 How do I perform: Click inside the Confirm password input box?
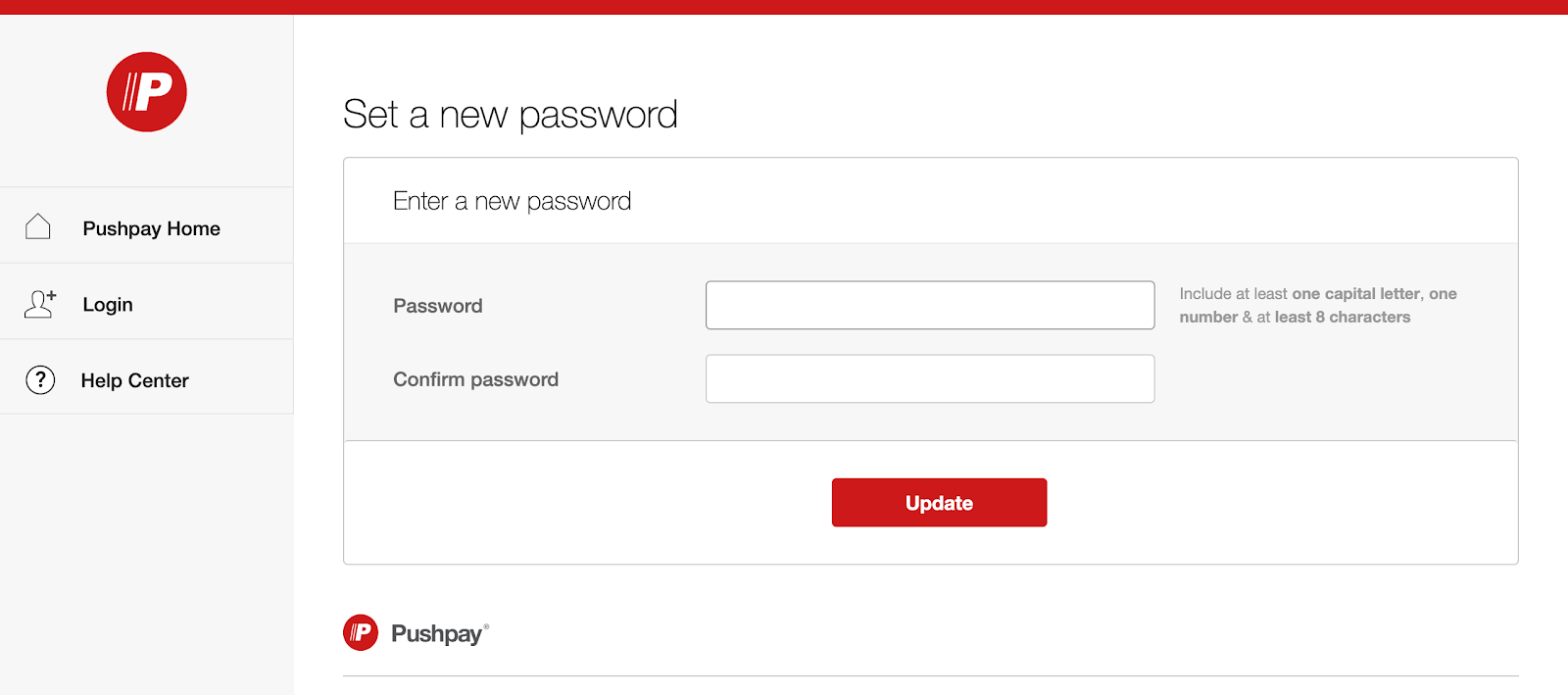[929, 378]
